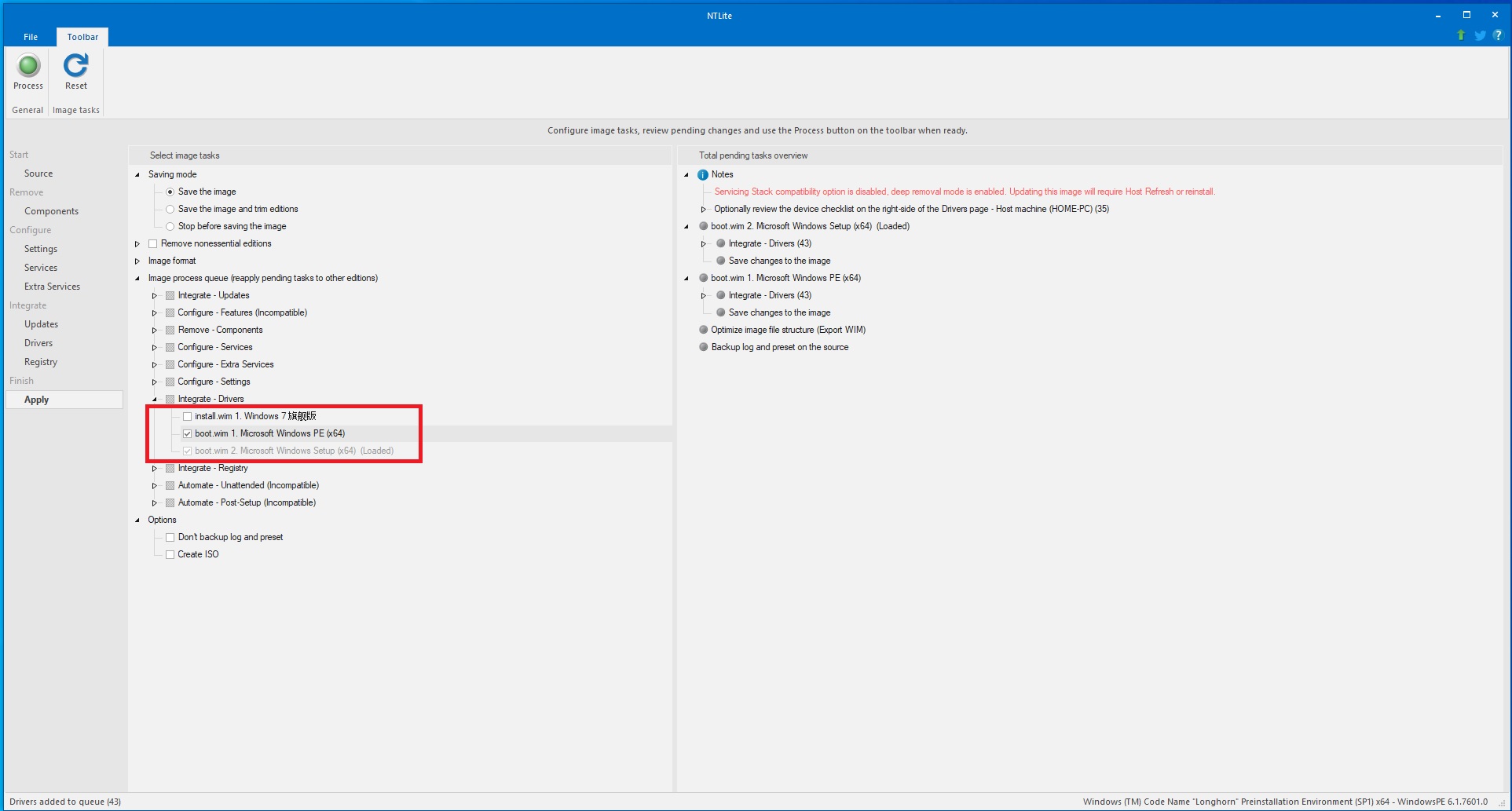
Task: Collapse the Options section
Action: 137,520
